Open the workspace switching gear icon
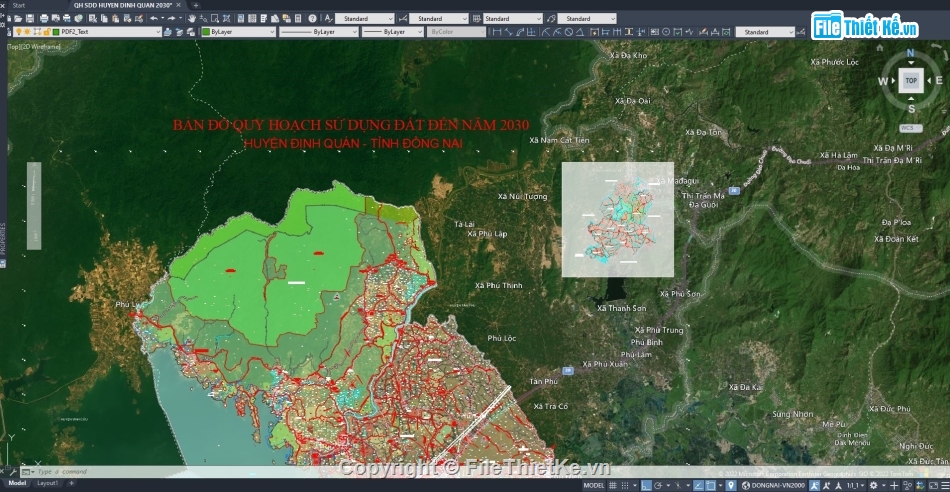Image resolution: width=950 pixels, height=492 pixels. [x=874, y=485]
